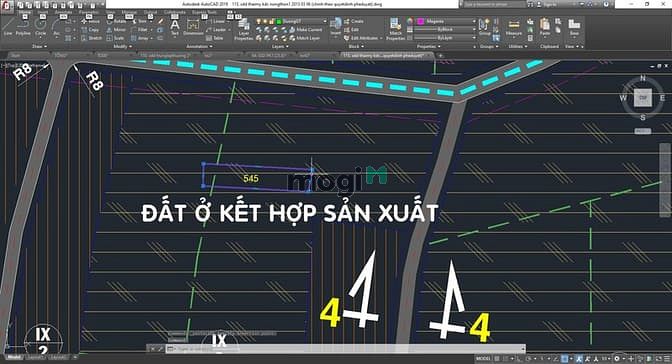The height and width of the screenshot is (364, 672).
Task: Open status bar customization menu
Action: pyautogui.click(x=666, y=358)
